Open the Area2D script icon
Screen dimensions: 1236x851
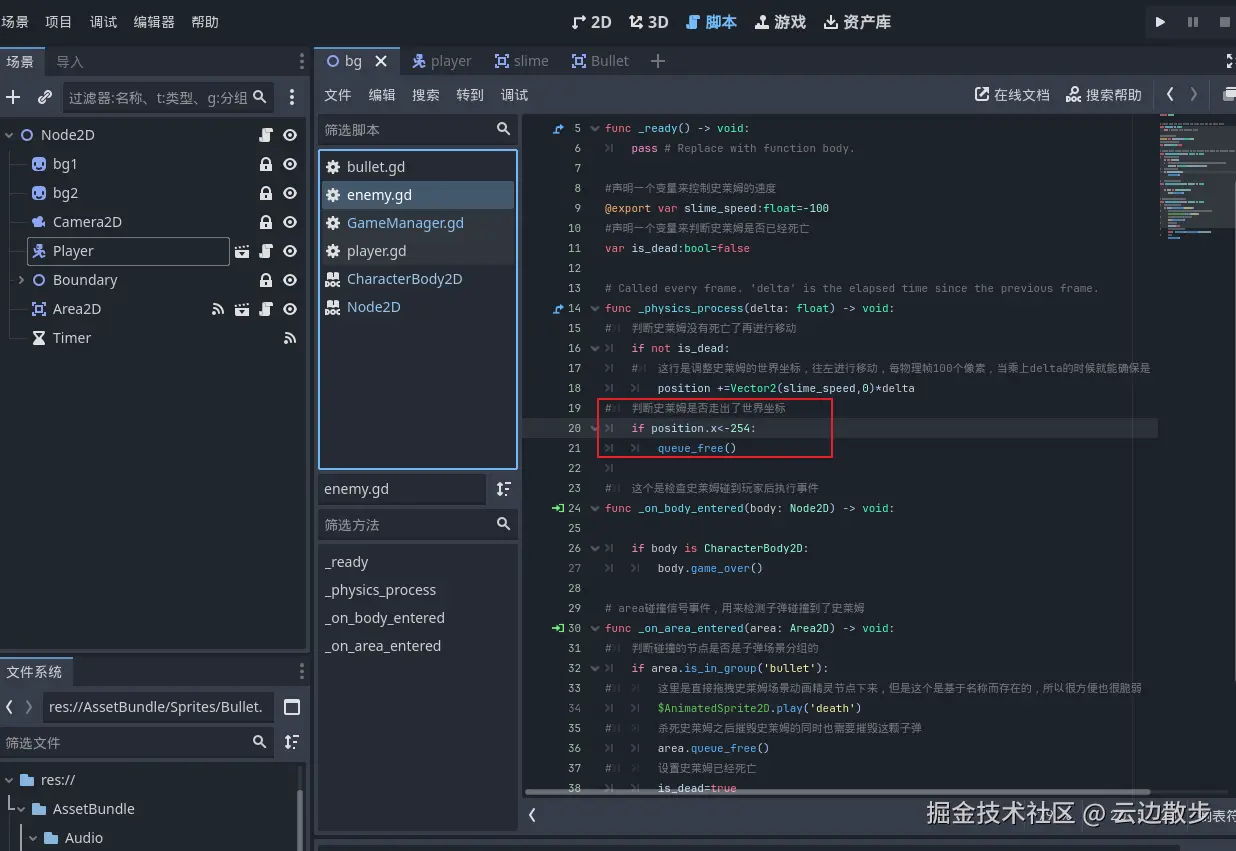266,309
